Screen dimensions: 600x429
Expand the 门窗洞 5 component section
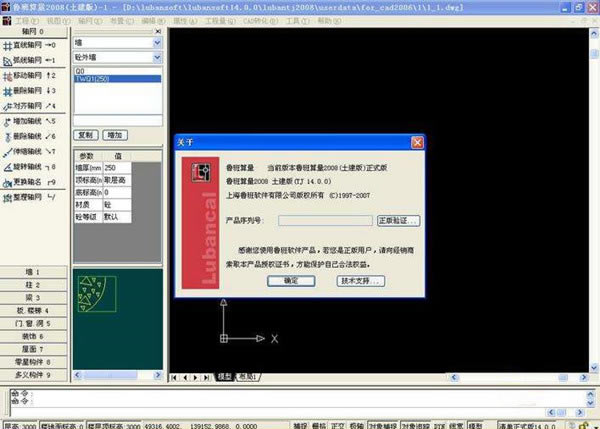pyautogui.click(x=33, y=324)
